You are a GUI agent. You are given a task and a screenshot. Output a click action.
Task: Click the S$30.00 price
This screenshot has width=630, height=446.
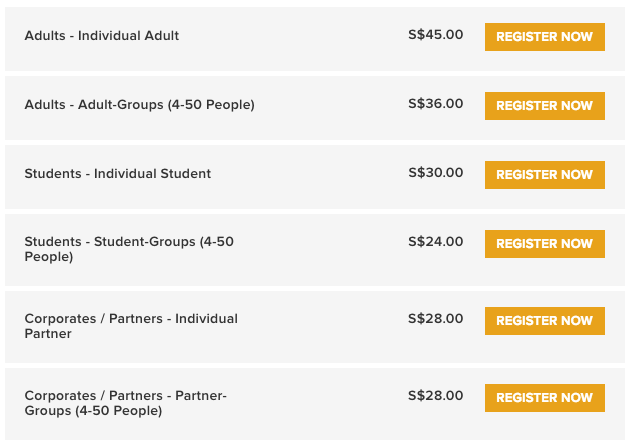pos(436,173)
